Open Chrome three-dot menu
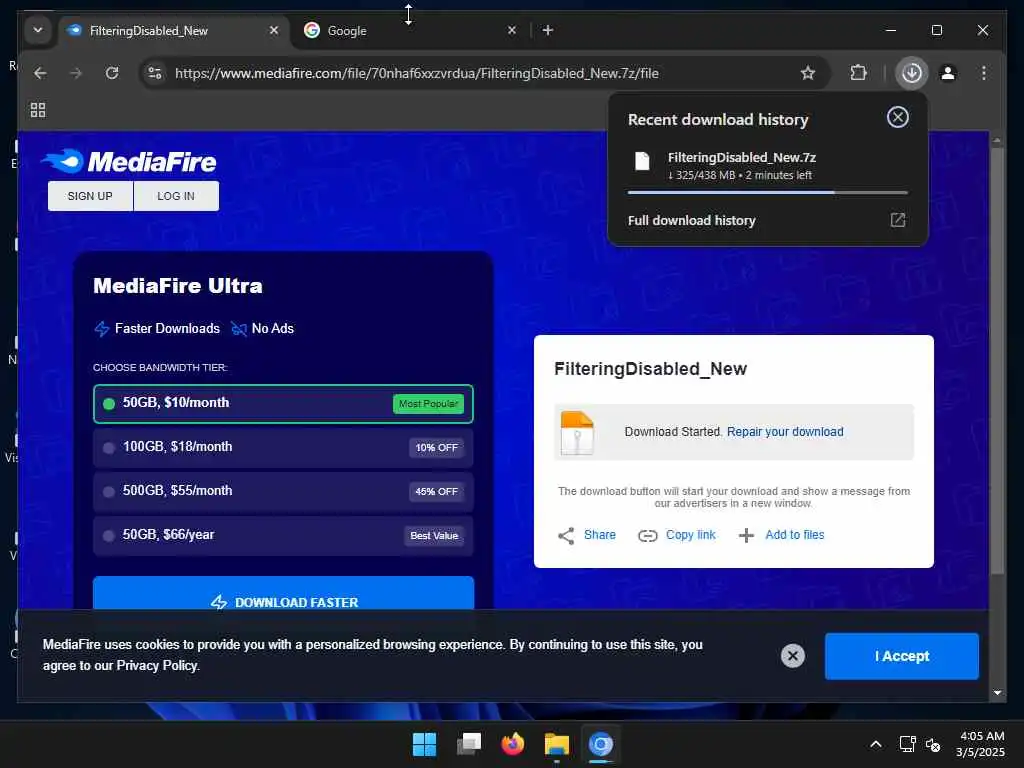The width and height of the screenshot is (1024, 768). tap(984, 73)
